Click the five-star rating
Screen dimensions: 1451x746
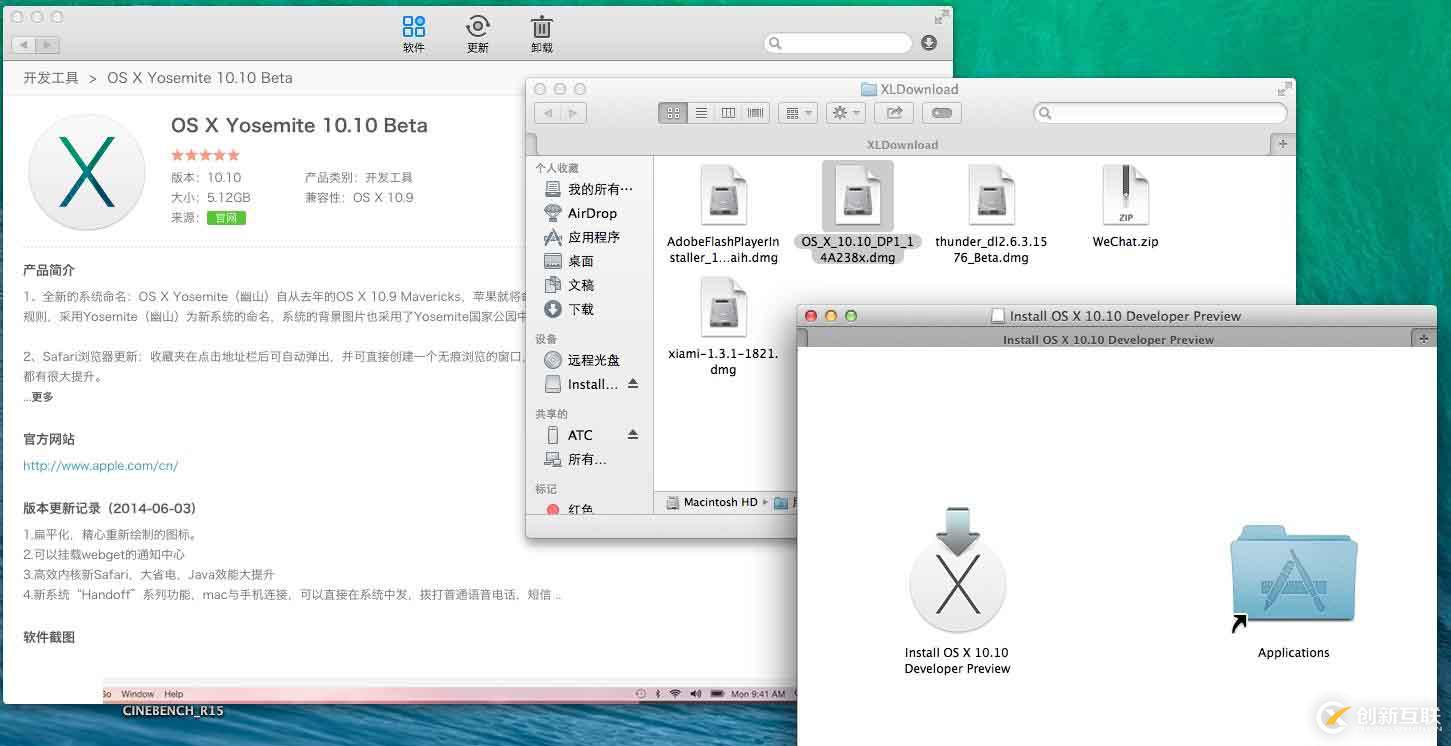point(205,155)
